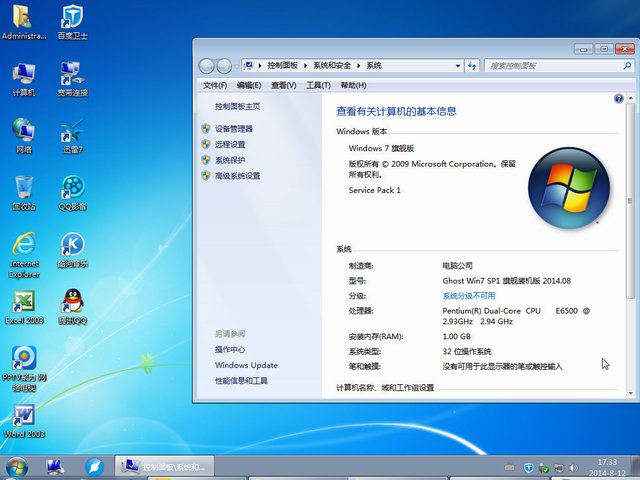Open the 文件(F) menu
This screenshot has width=640, height=480.
coord(215,85)
